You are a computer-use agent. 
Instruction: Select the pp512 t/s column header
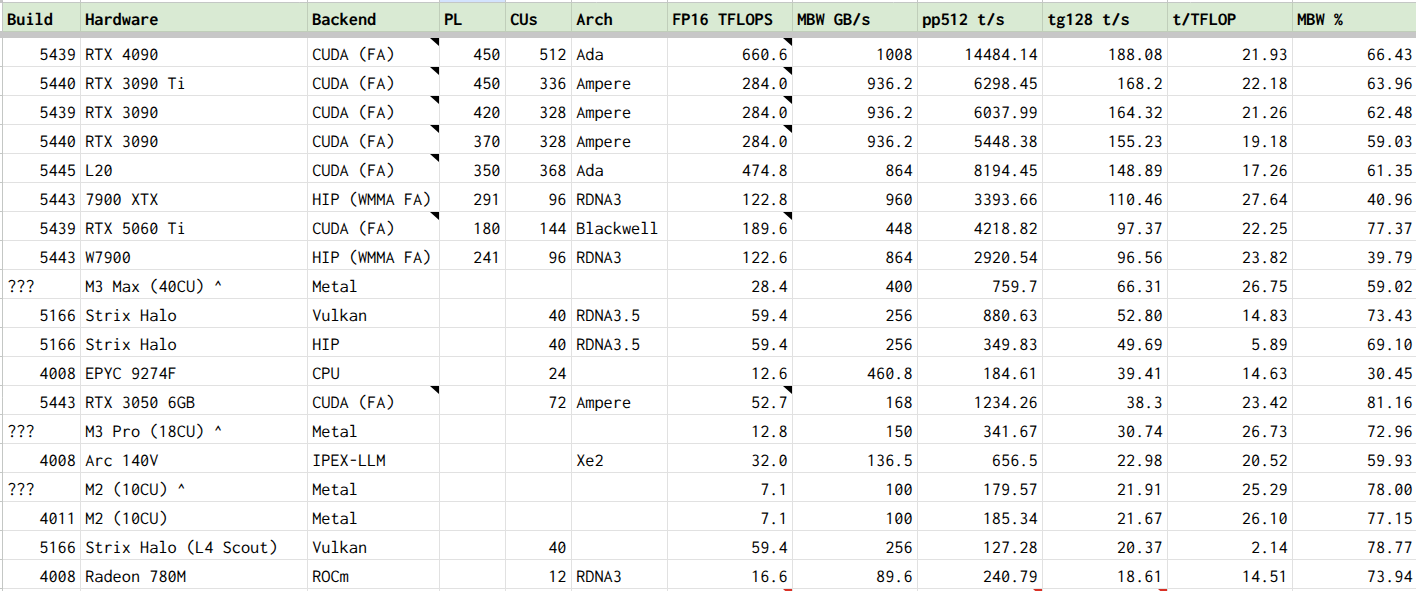980,19
